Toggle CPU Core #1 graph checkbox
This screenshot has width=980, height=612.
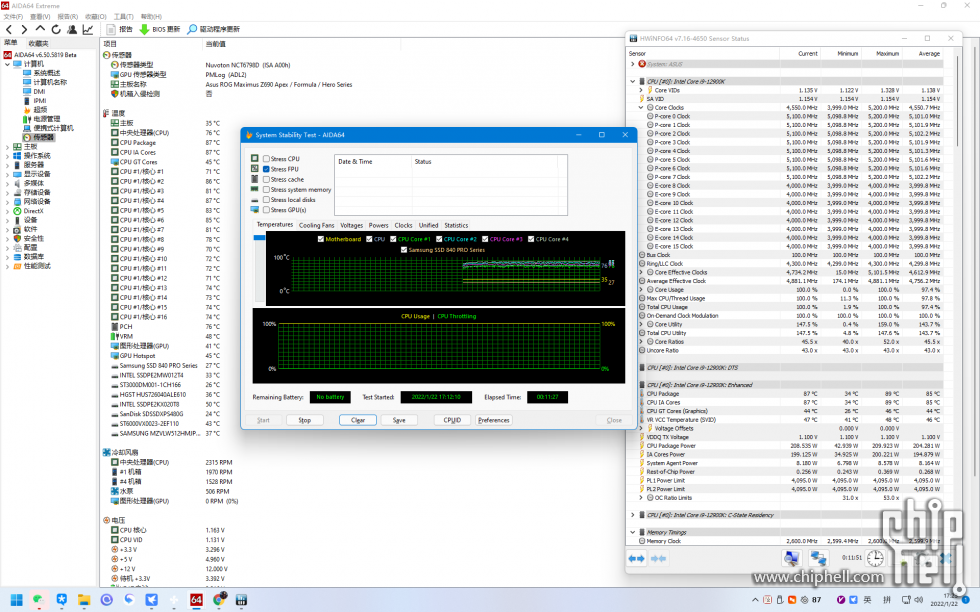pyautogui.click(x=393, y=239)
